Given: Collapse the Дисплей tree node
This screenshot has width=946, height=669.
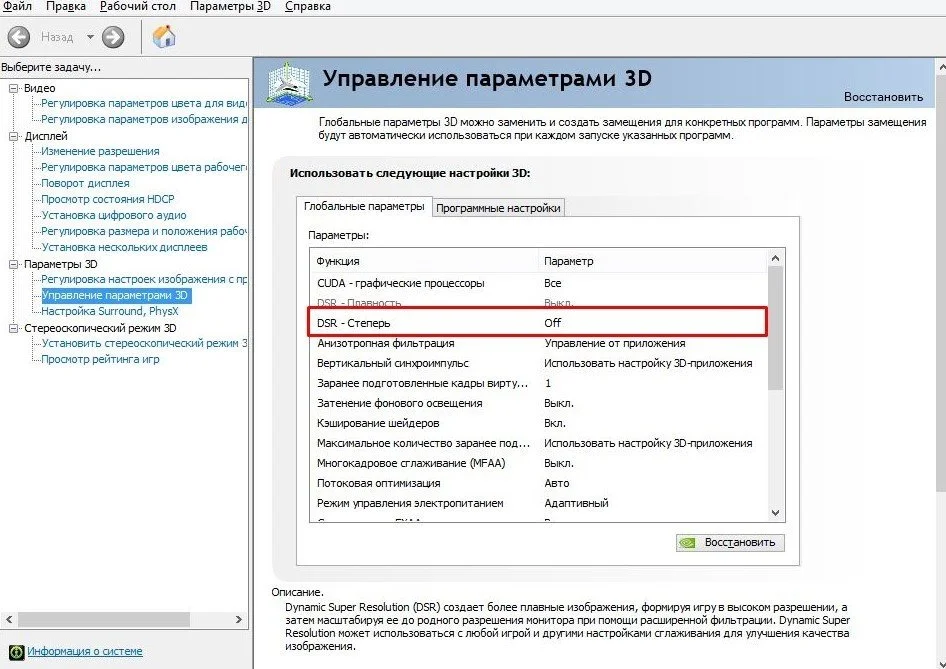Looking at the screenshot, I should click(x=13, y=136).
